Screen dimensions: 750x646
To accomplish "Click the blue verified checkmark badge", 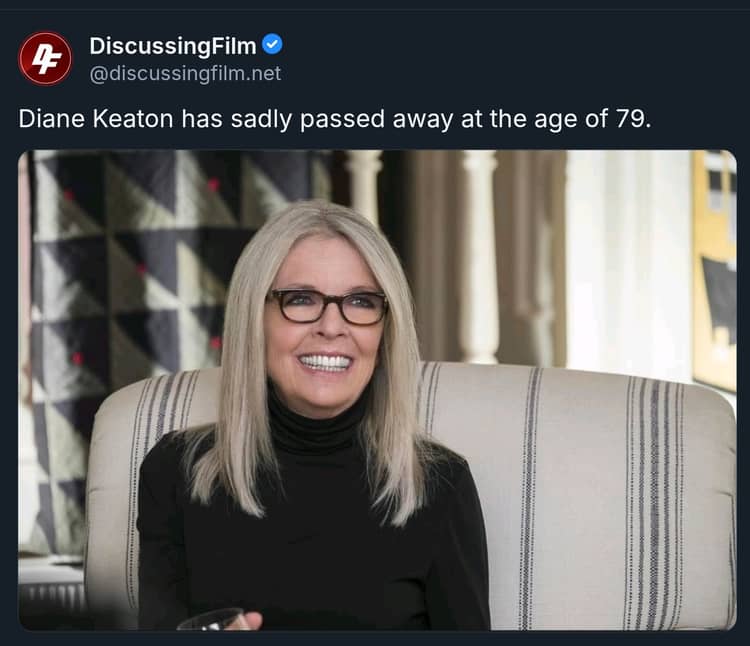I will click(272, 45).
